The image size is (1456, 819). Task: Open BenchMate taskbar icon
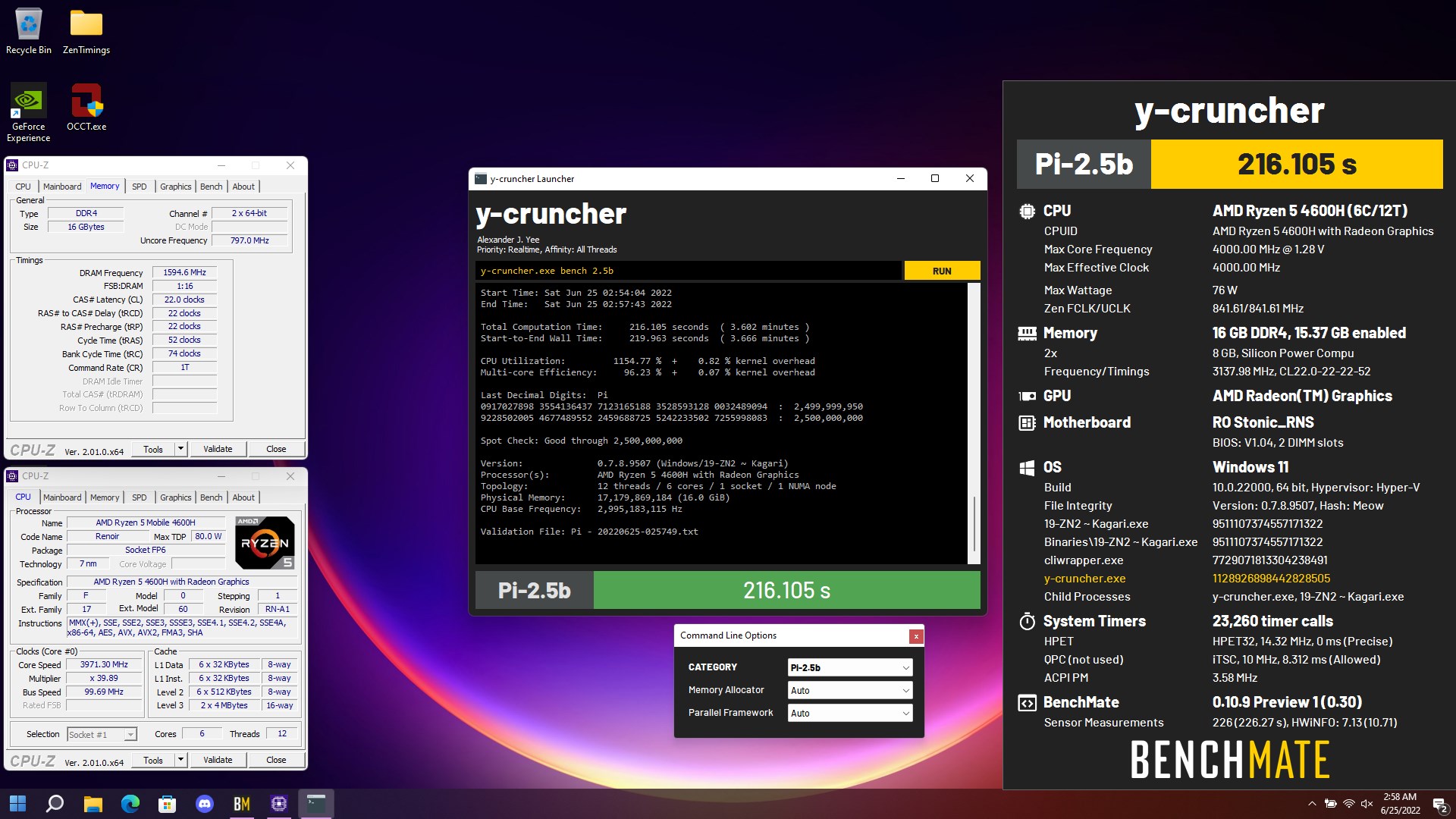point(241,804)
